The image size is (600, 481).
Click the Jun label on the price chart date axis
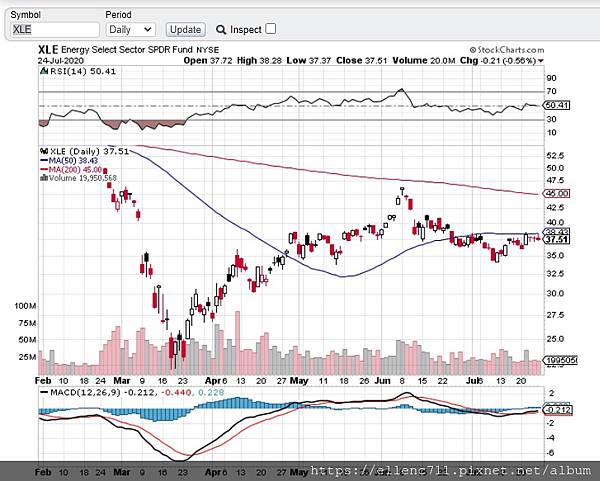(x=382, y=381)
